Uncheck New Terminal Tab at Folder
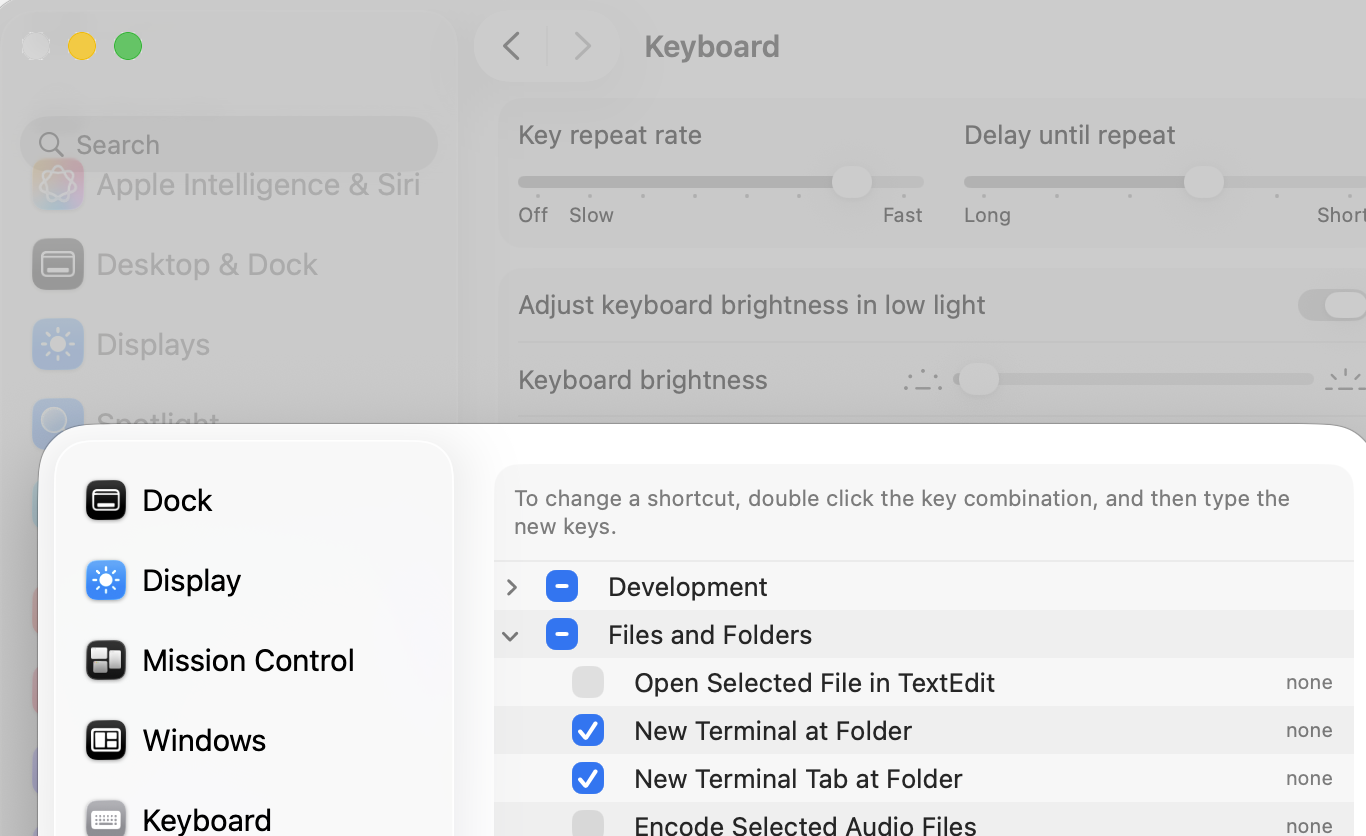 [588, 778]
